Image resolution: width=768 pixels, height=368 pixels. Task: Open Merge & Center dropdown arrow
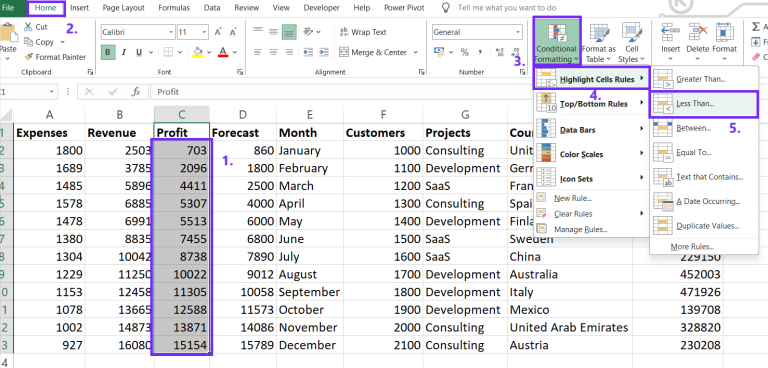tap(416, 52)
